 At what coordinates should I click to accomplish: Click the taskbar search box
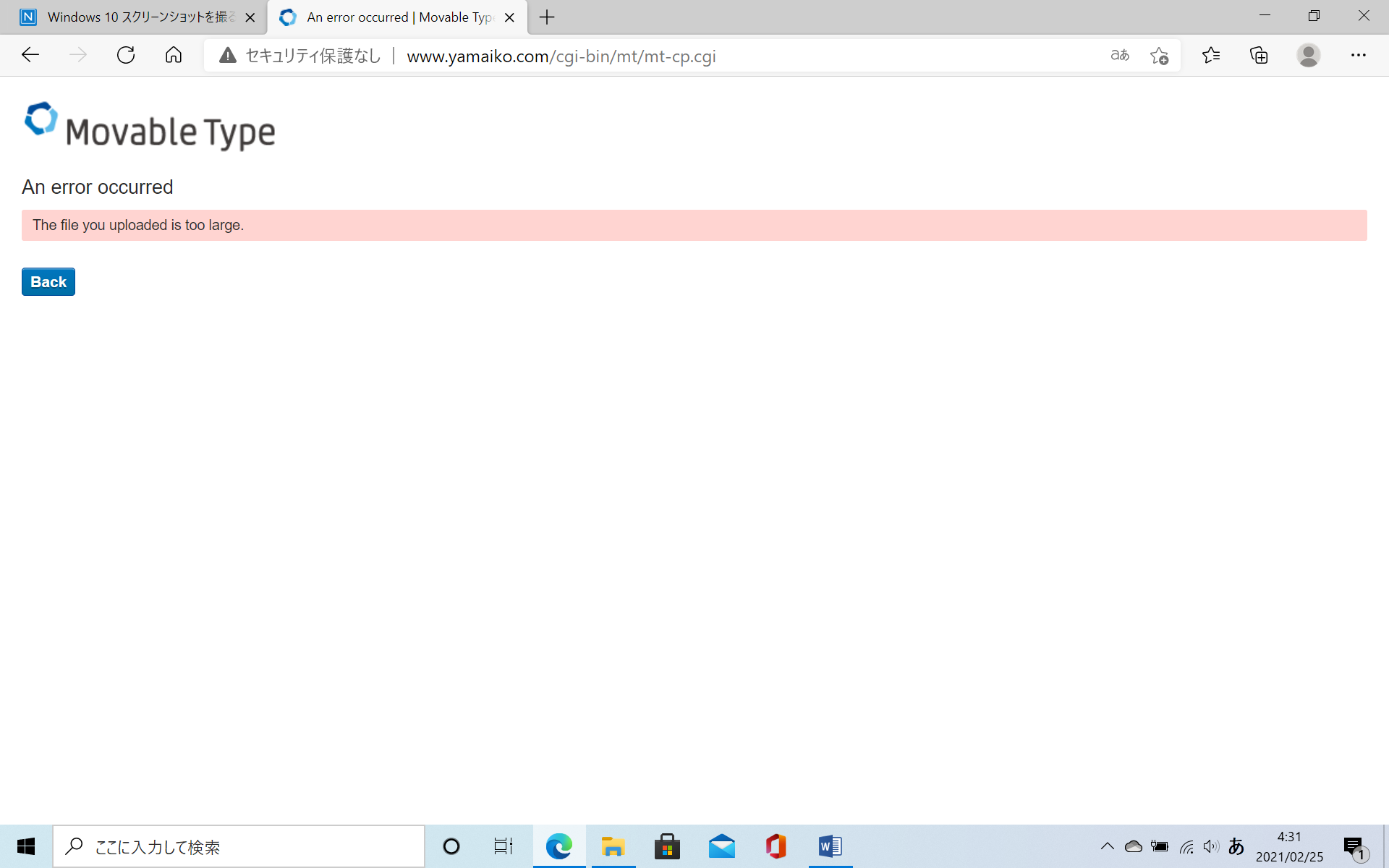point(239,846)
